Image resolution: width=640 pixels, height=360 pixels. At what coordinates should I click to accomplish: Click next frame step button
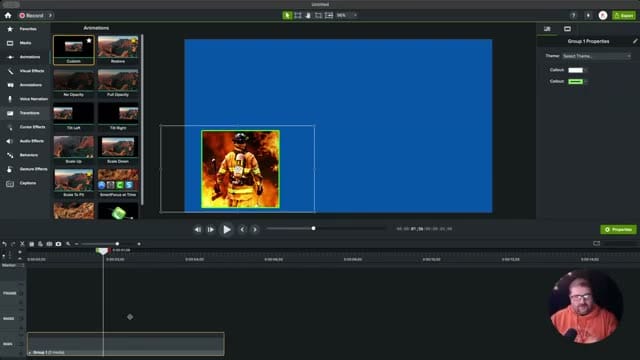211,230
